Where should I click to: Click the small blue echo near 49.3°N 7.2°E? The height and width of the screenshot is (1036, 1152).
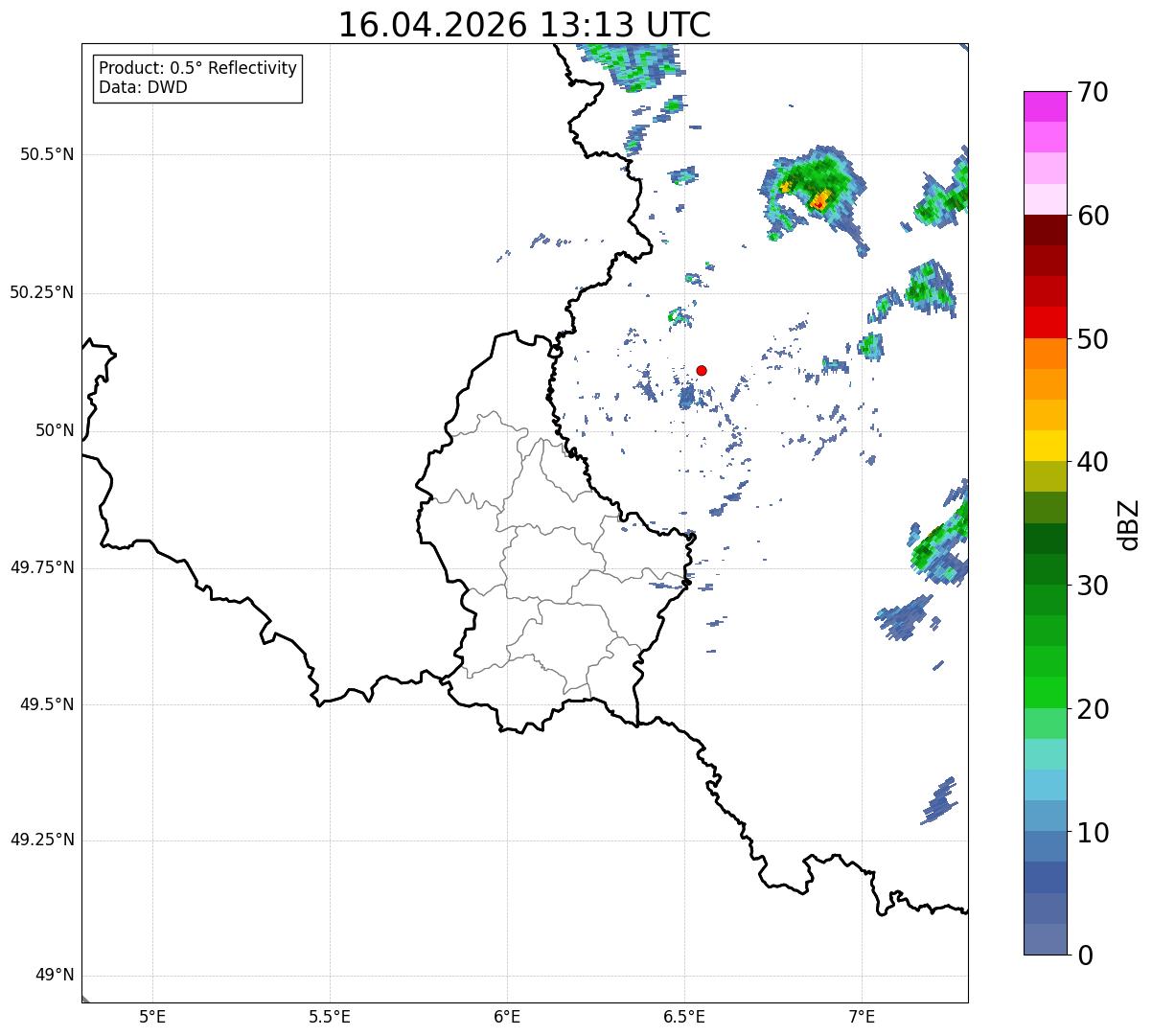pyautogui.click(x=939, y=801)
